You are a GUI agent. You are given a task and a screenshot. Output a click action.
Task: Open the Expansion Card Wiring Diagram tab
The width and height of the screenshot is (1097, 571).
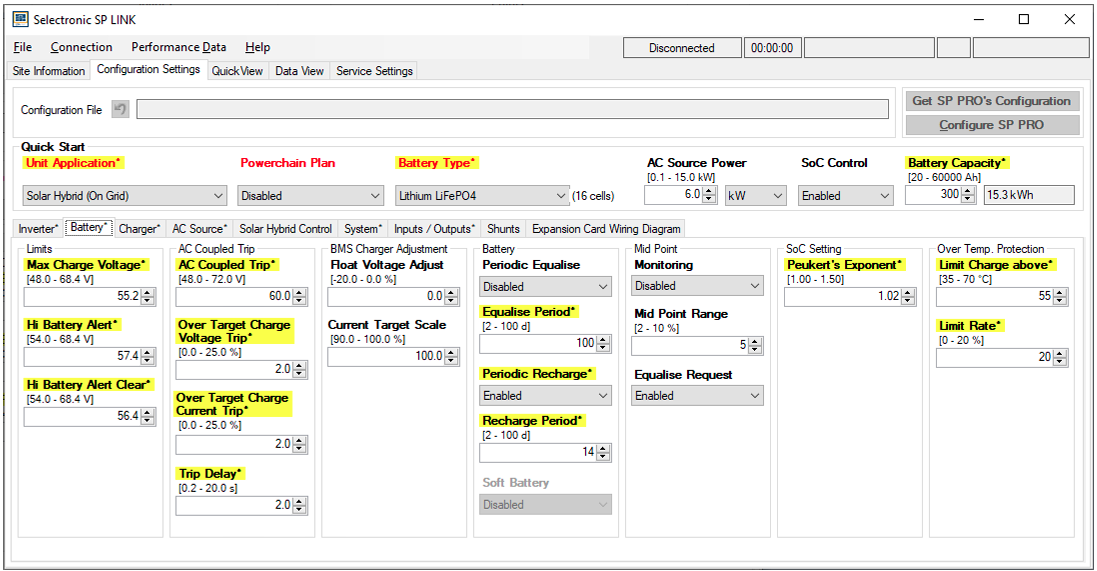coord(606,229)
